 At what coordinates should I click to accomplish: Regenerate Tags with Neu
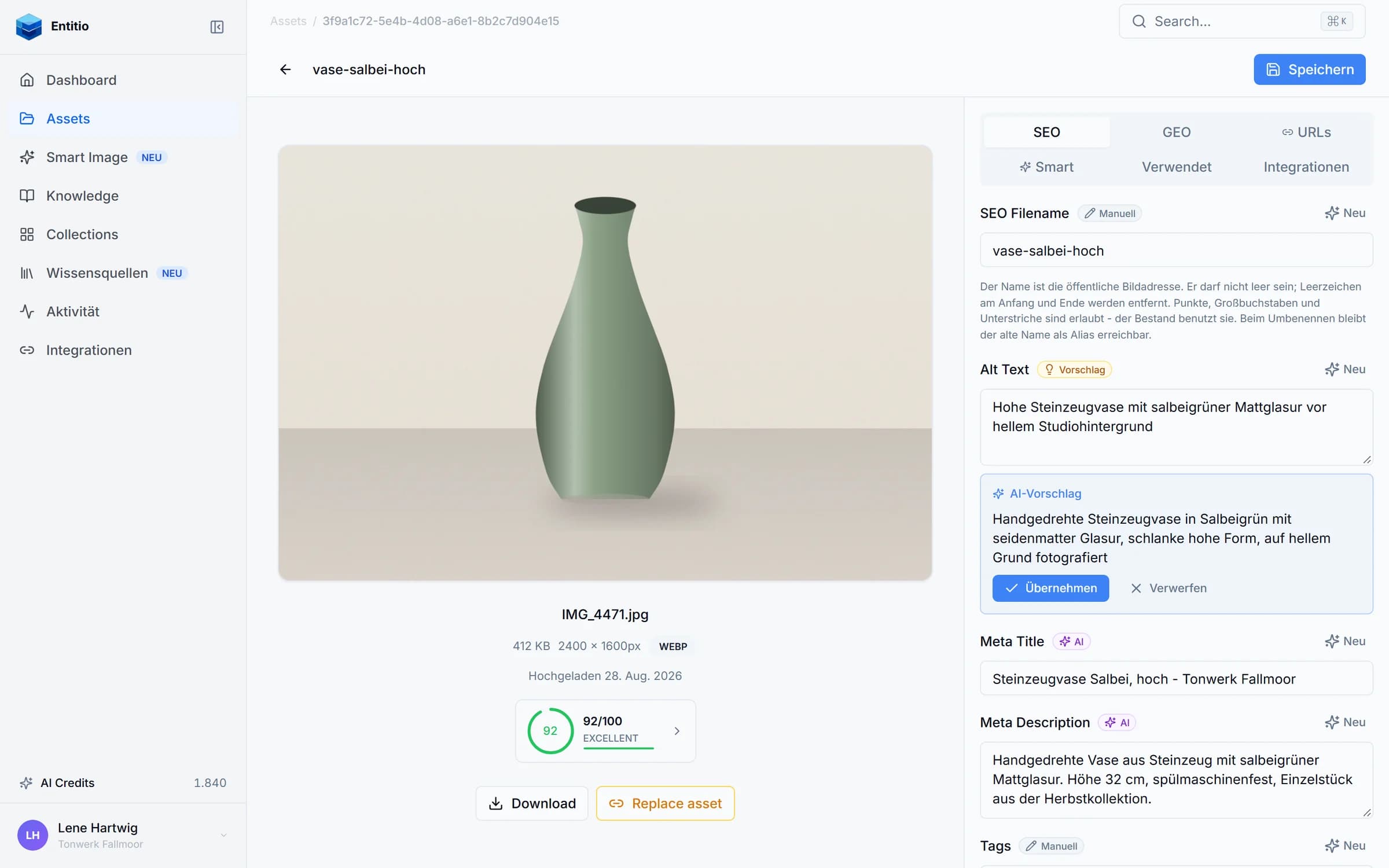1345,845
